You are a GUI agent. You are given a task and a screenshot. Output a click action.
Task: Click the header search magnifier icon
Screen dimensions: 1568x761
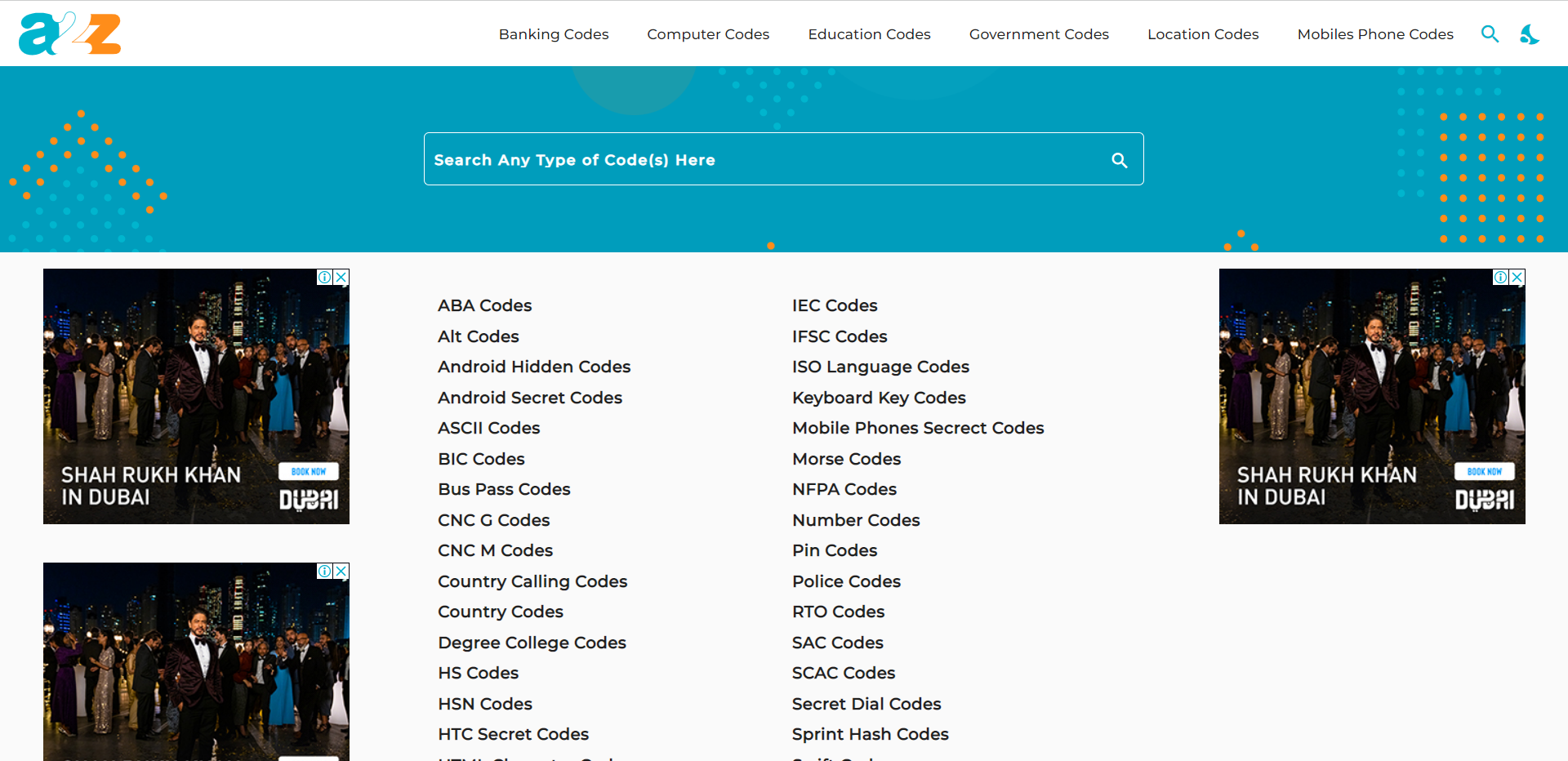pos(1490,34)
